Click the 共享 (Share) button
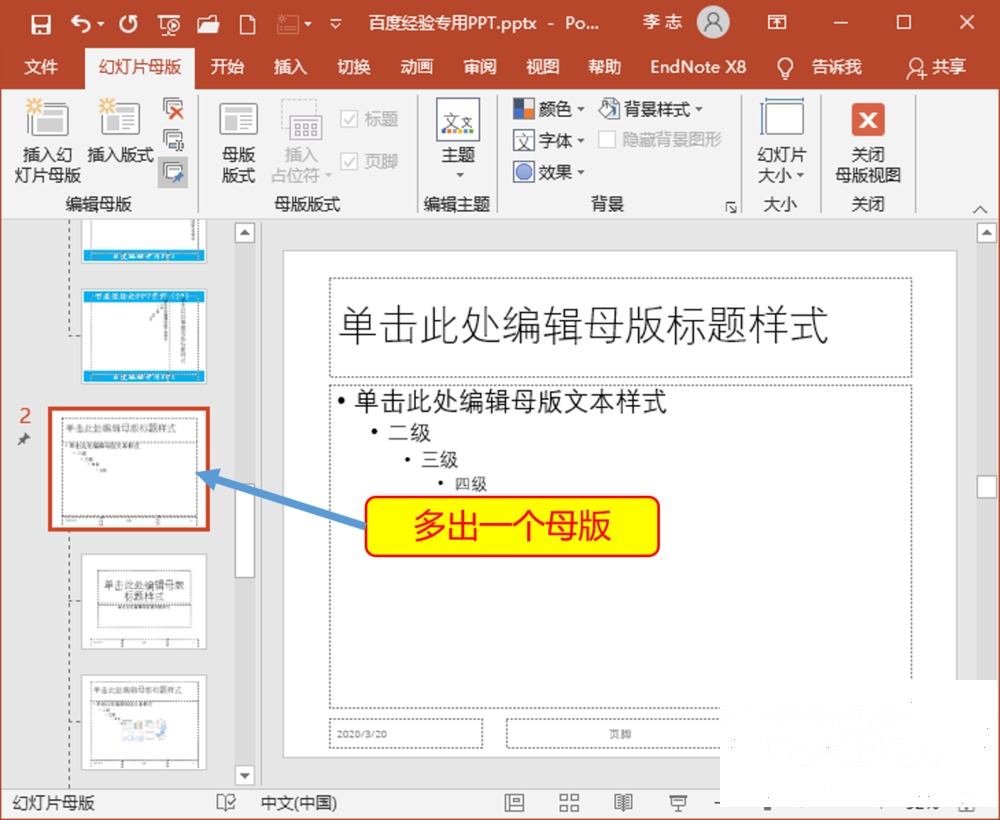The image size is (1000, 820). click(936, 67)
